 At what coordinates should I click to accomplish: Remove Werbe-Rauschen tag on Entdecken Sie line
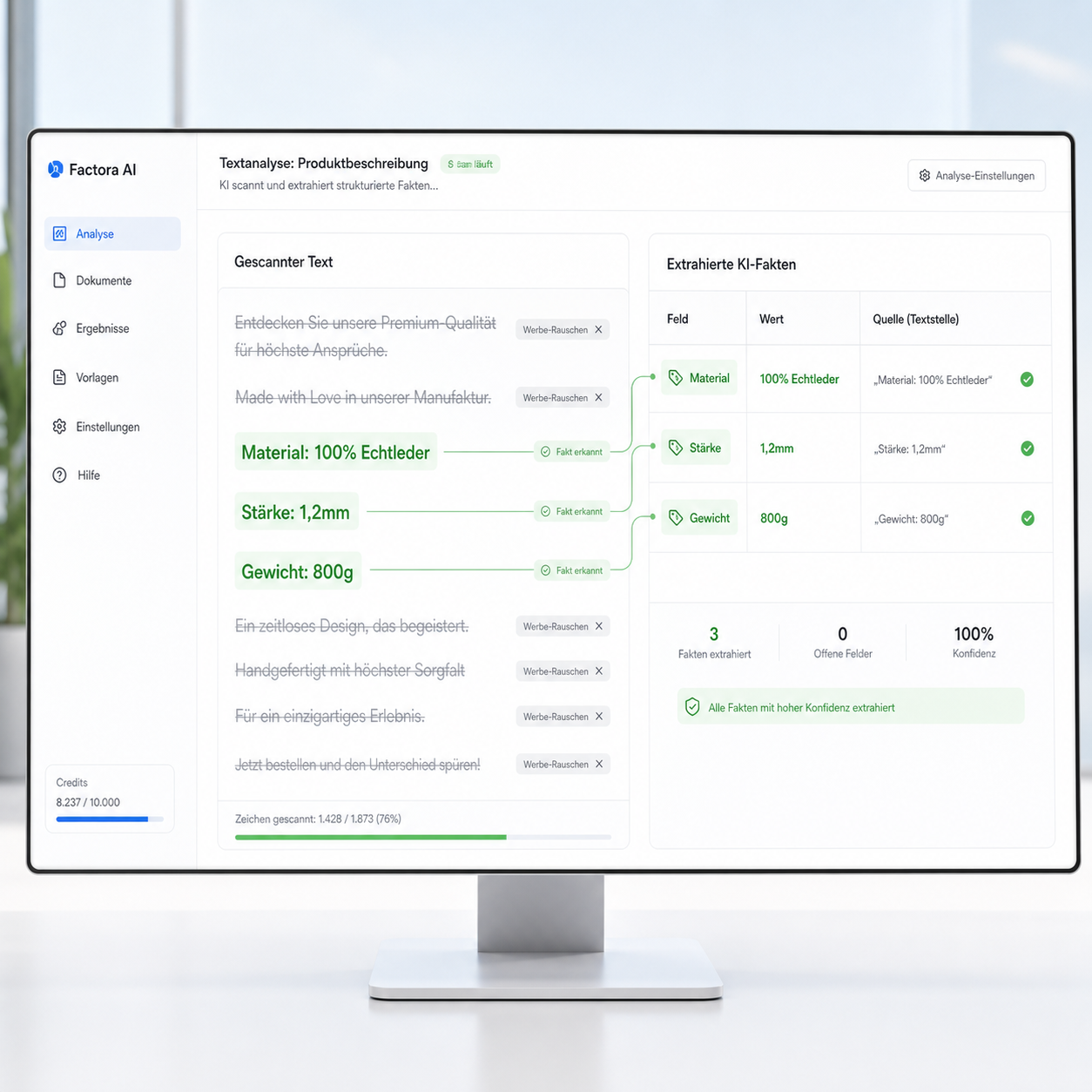pyautogui.click(x=598, y=330)
